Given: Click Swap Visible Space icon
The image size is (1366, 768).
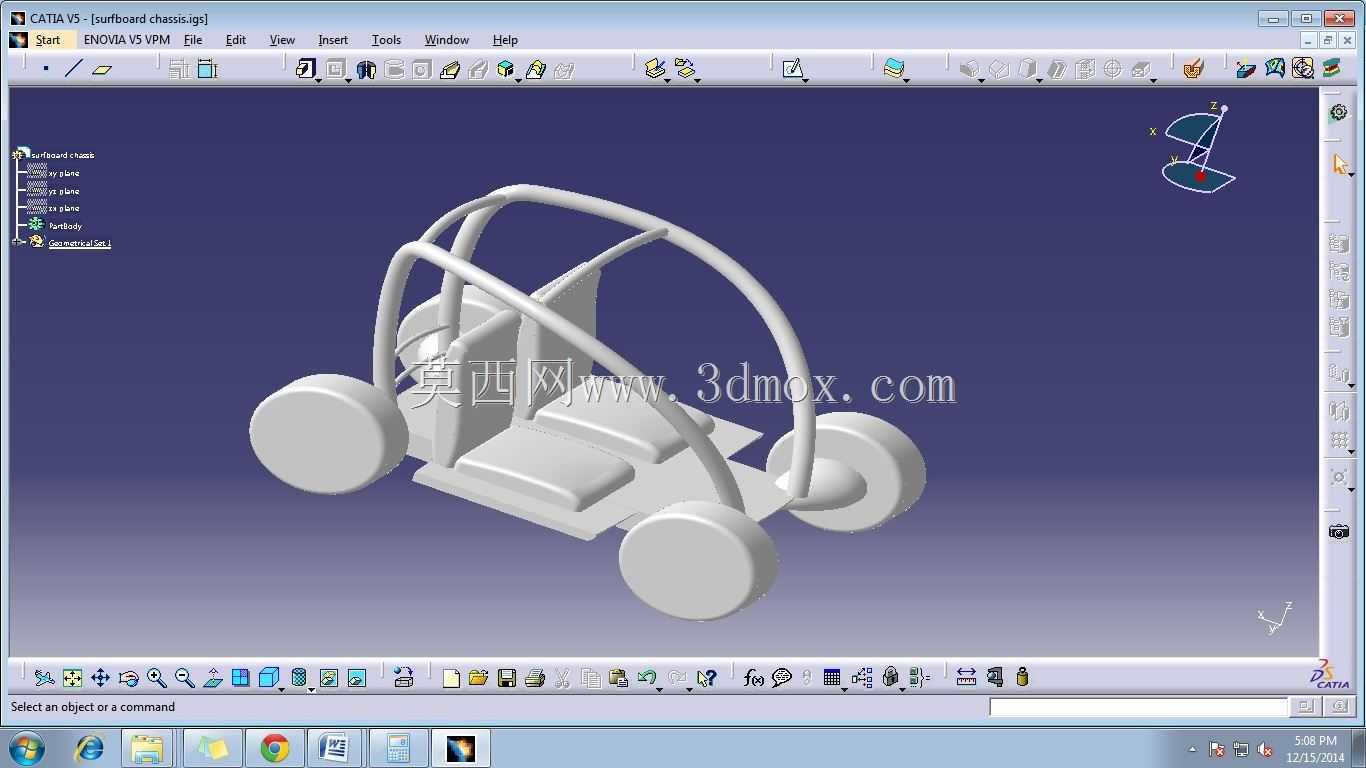Looking at the screenshot, I should point(357,678).
